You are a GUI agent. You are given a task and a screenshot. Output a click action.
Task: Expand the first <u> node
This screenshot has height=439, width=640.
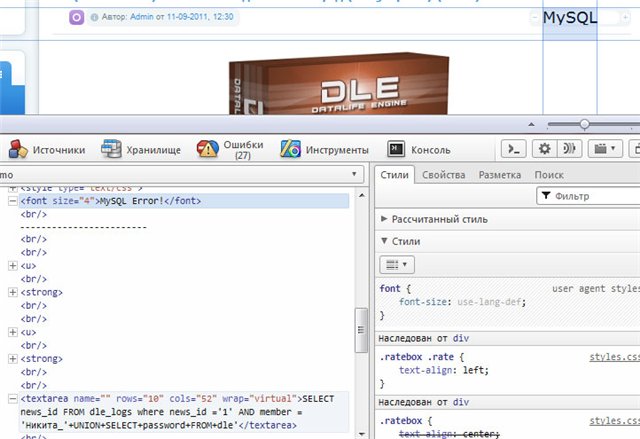13,266
